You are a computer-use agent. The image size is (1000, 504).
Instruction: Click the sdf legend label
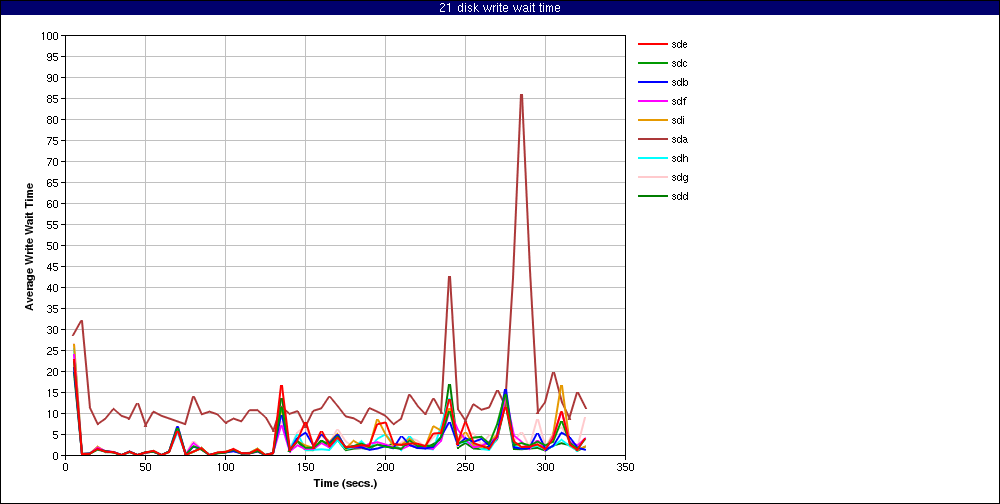(679, 101)
